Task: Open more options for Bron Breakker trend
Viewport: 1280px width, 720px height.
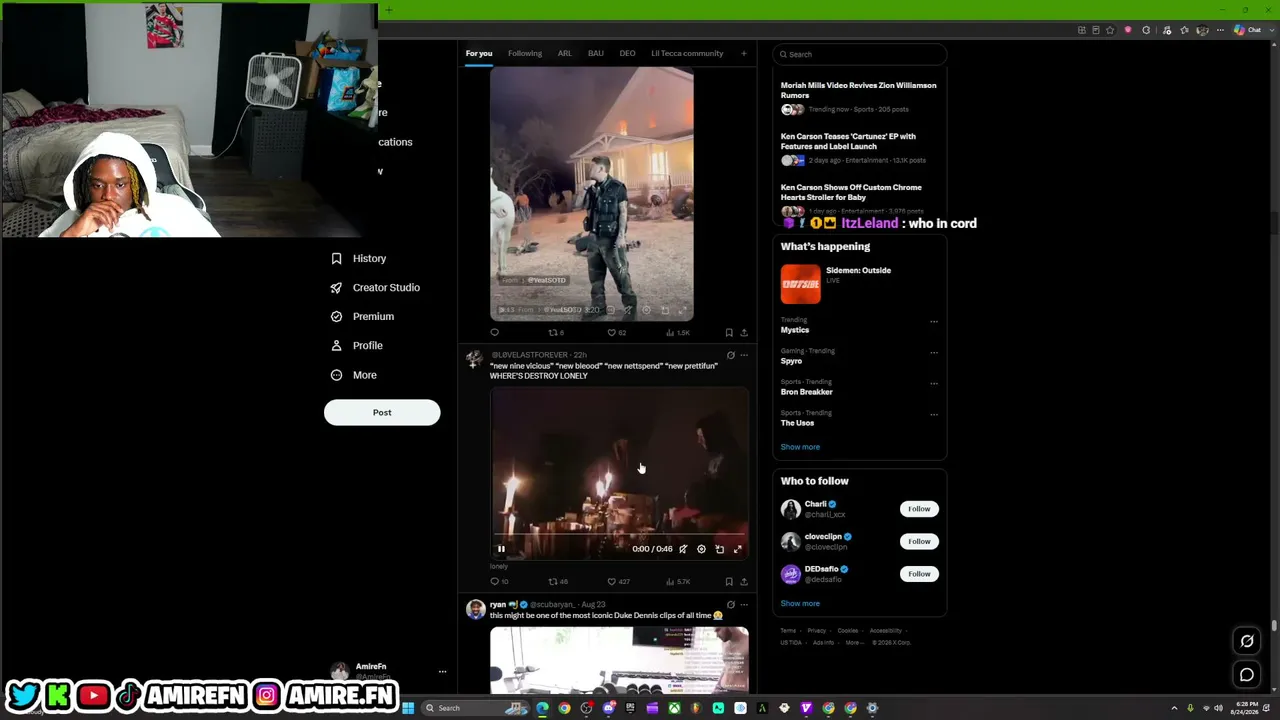Action: point(934,384)
